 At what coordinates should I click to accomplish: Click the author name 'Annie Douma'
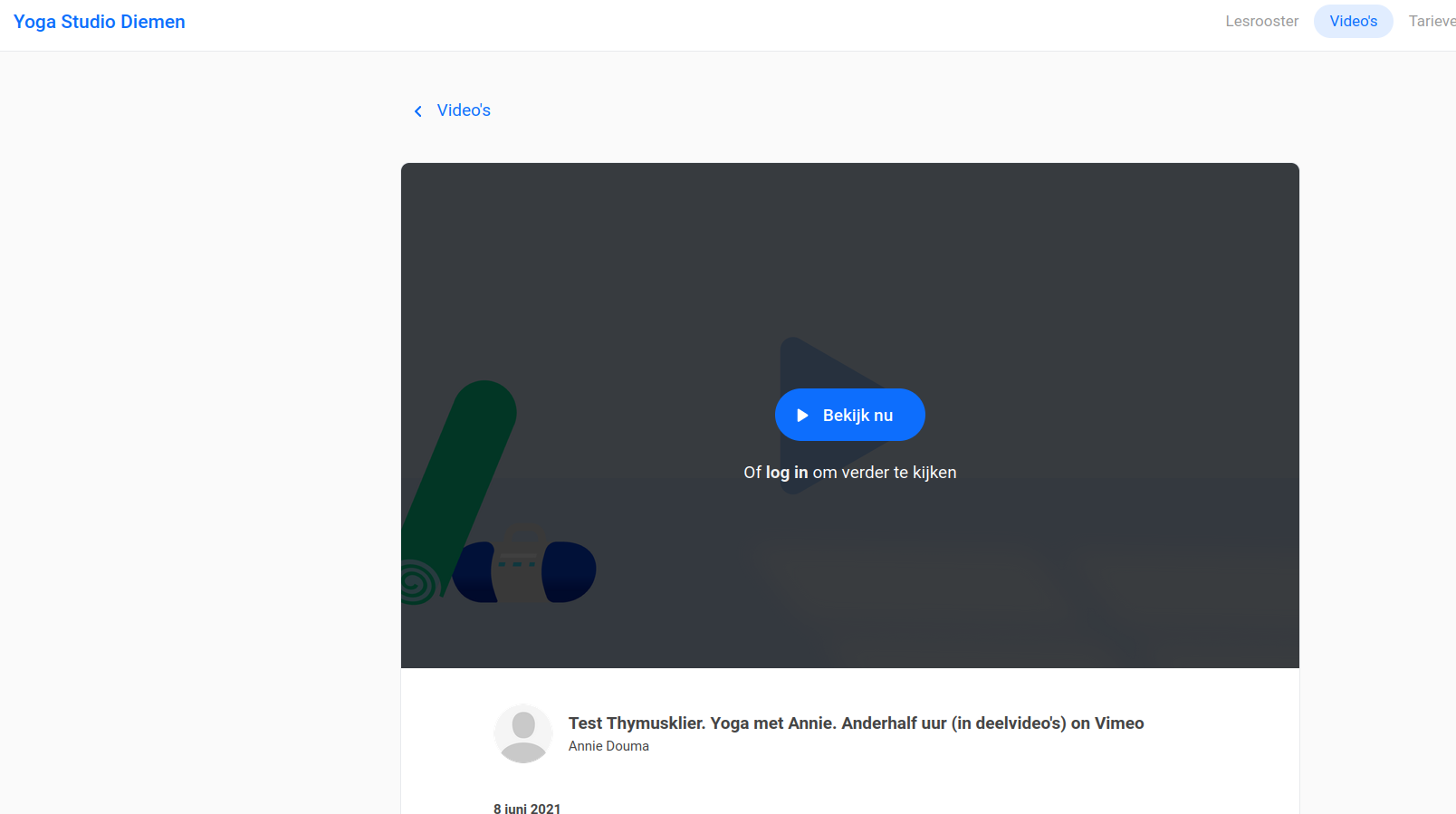tap(608, 746)
